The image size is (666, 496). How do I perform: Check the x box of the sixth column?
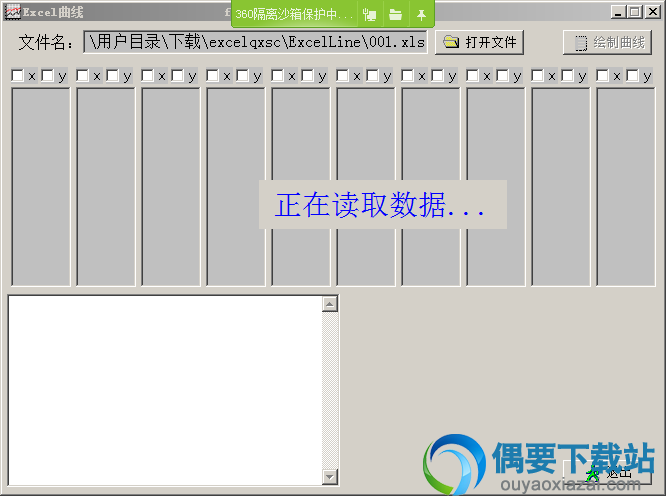click(342, 76)
